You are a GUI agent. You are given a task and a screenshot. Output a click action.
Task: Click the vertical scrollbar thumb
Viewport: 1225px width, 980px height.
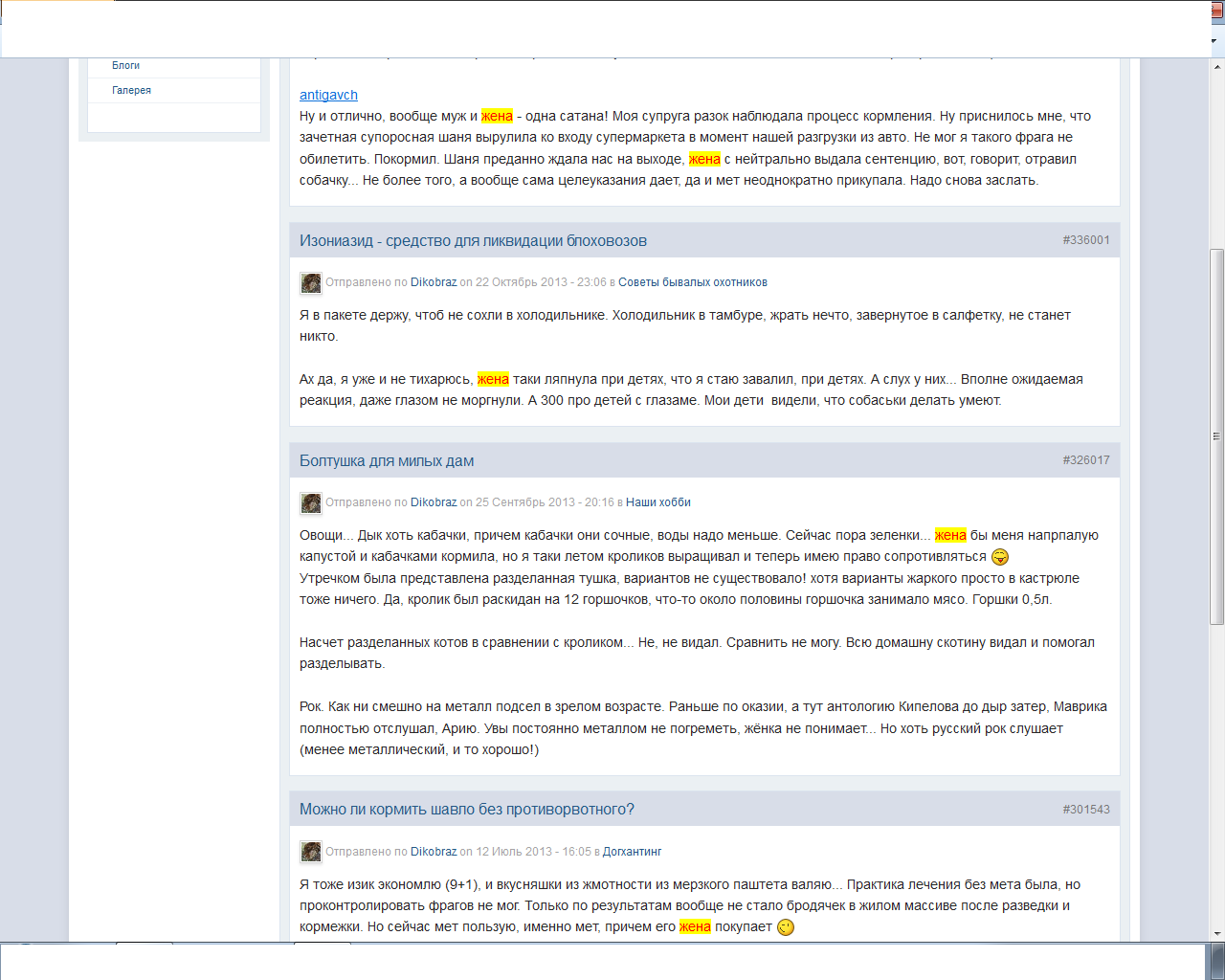[x=1217, y=436]
